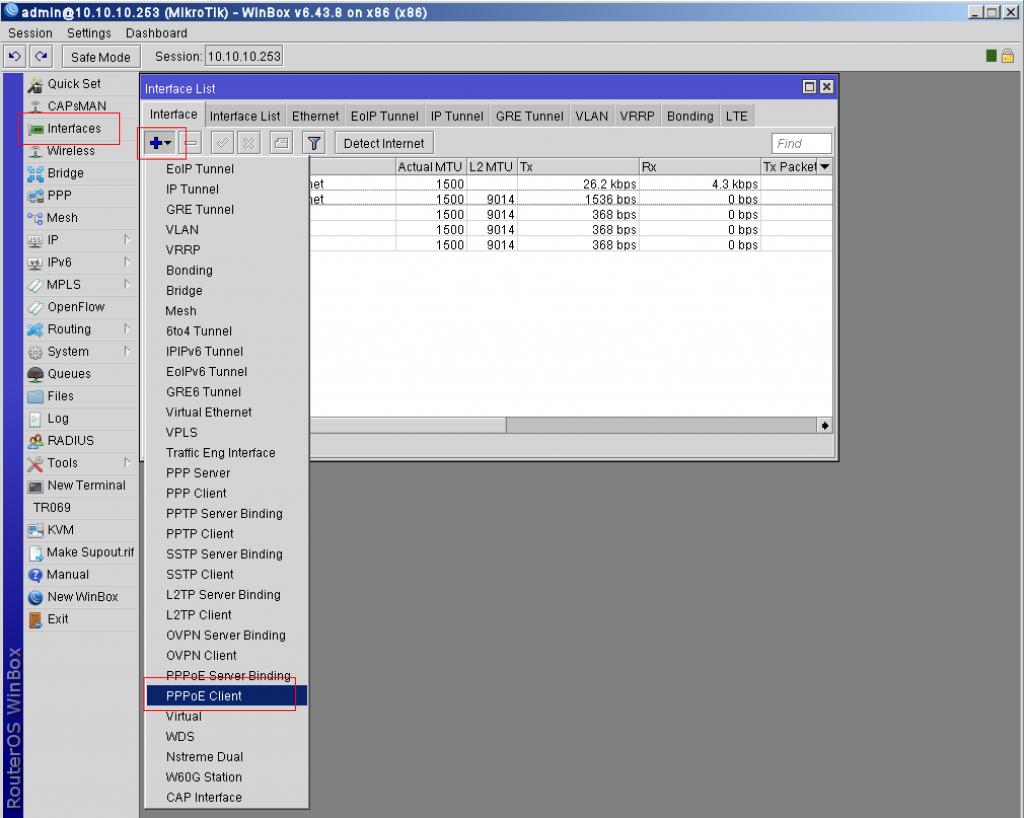1024x818 pixels.
Task: Switch to the Interface List tab
Action: click(x=245, y=116)
